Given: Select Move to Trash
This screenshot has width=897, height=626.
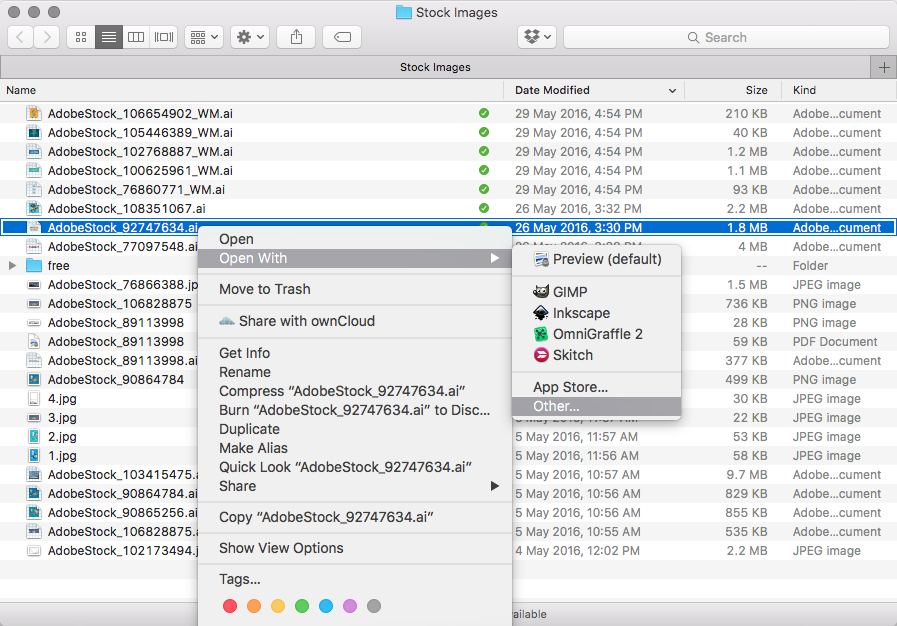Looking at the screenshot, I should [264, 289].
